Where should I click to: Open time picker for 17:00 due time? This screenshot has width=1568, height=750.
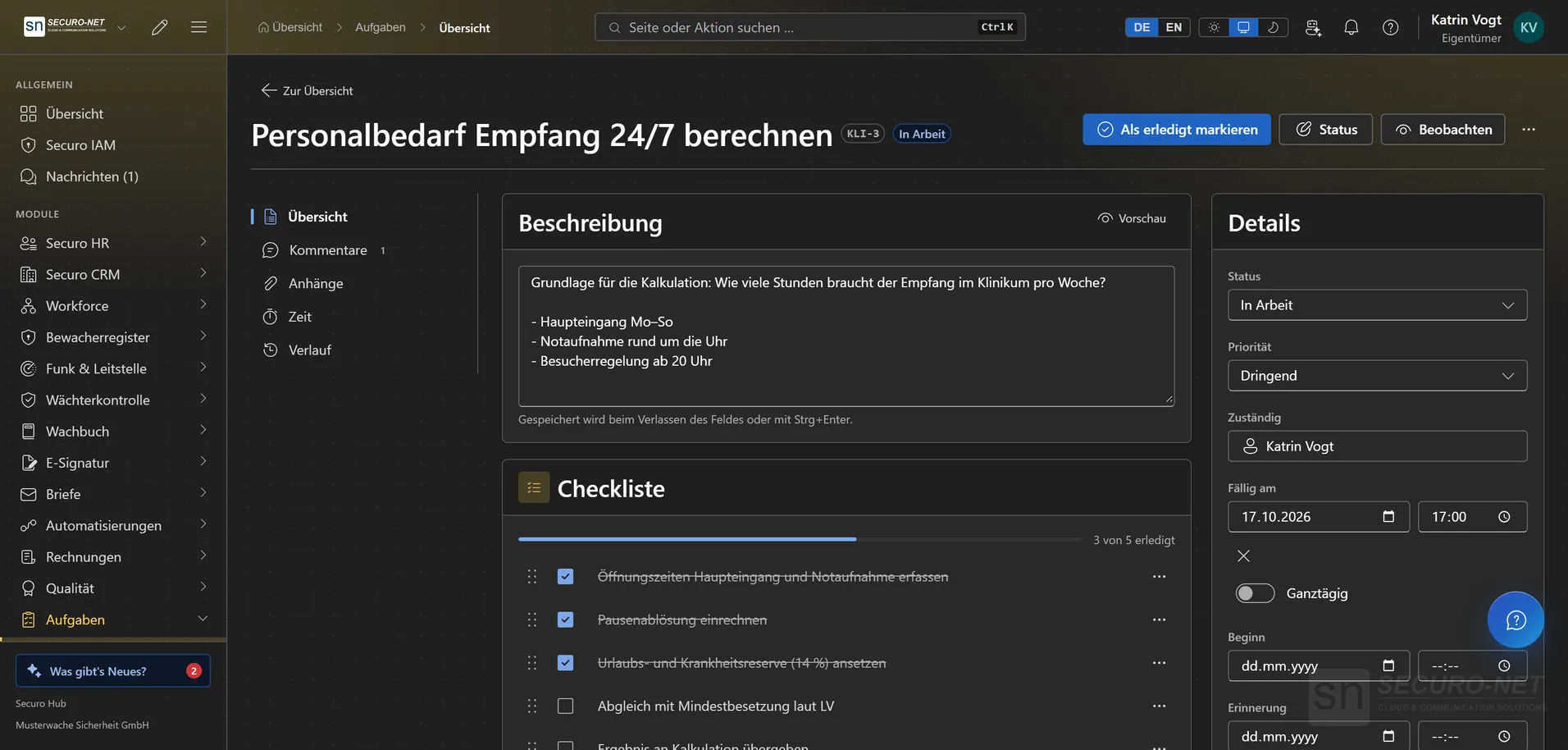point(1504,517)
